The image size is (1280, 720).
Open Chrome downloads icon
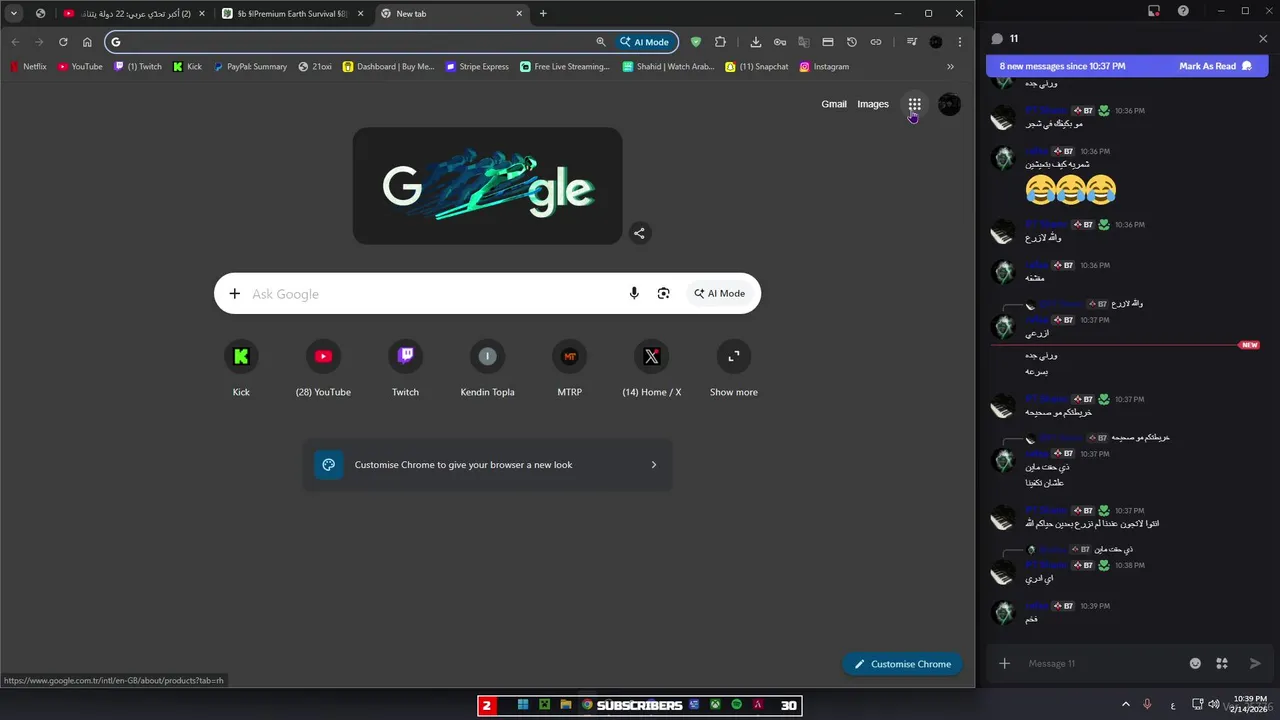[x=756, y=42]
